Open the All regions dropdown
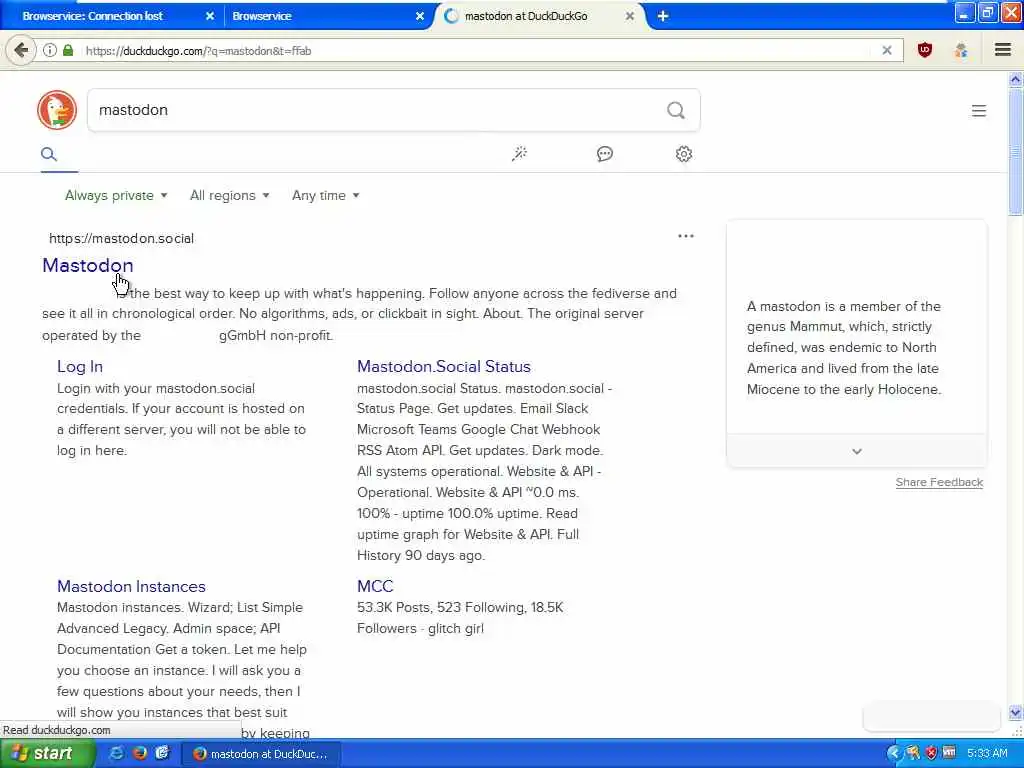The width and height of the screenshot is (1024, 768). [x=229, y=195]
